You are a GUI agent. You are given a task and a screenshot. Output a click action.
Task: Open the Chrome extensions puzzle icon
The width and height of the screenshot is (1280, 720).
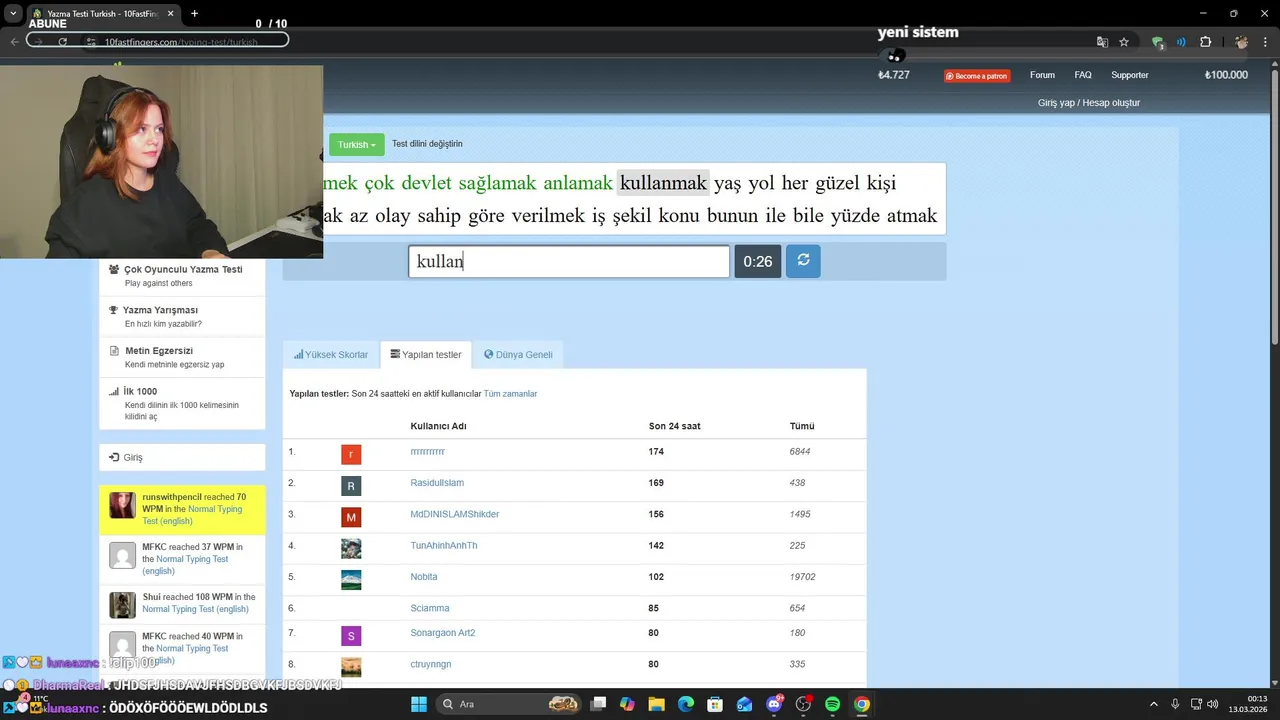pos(1205,42)
